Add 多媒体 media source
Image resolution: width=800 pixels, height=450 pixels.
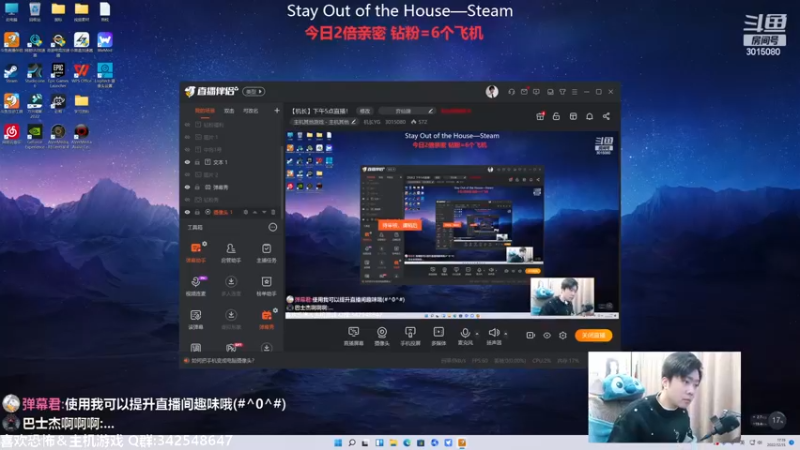439,336
